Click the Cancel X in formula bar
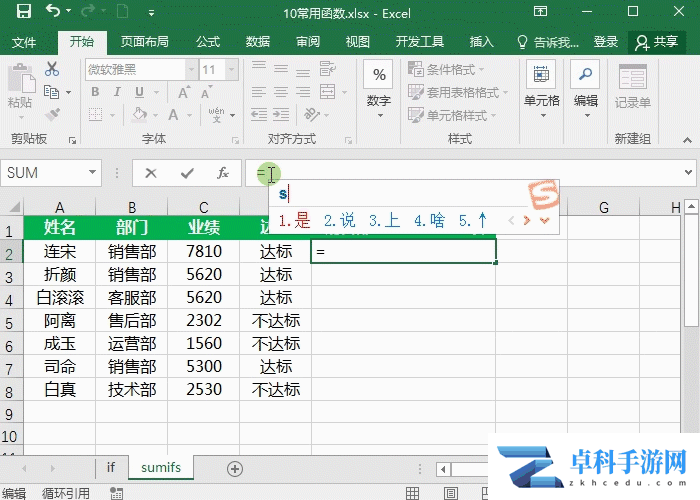 (x=151, y=173)
